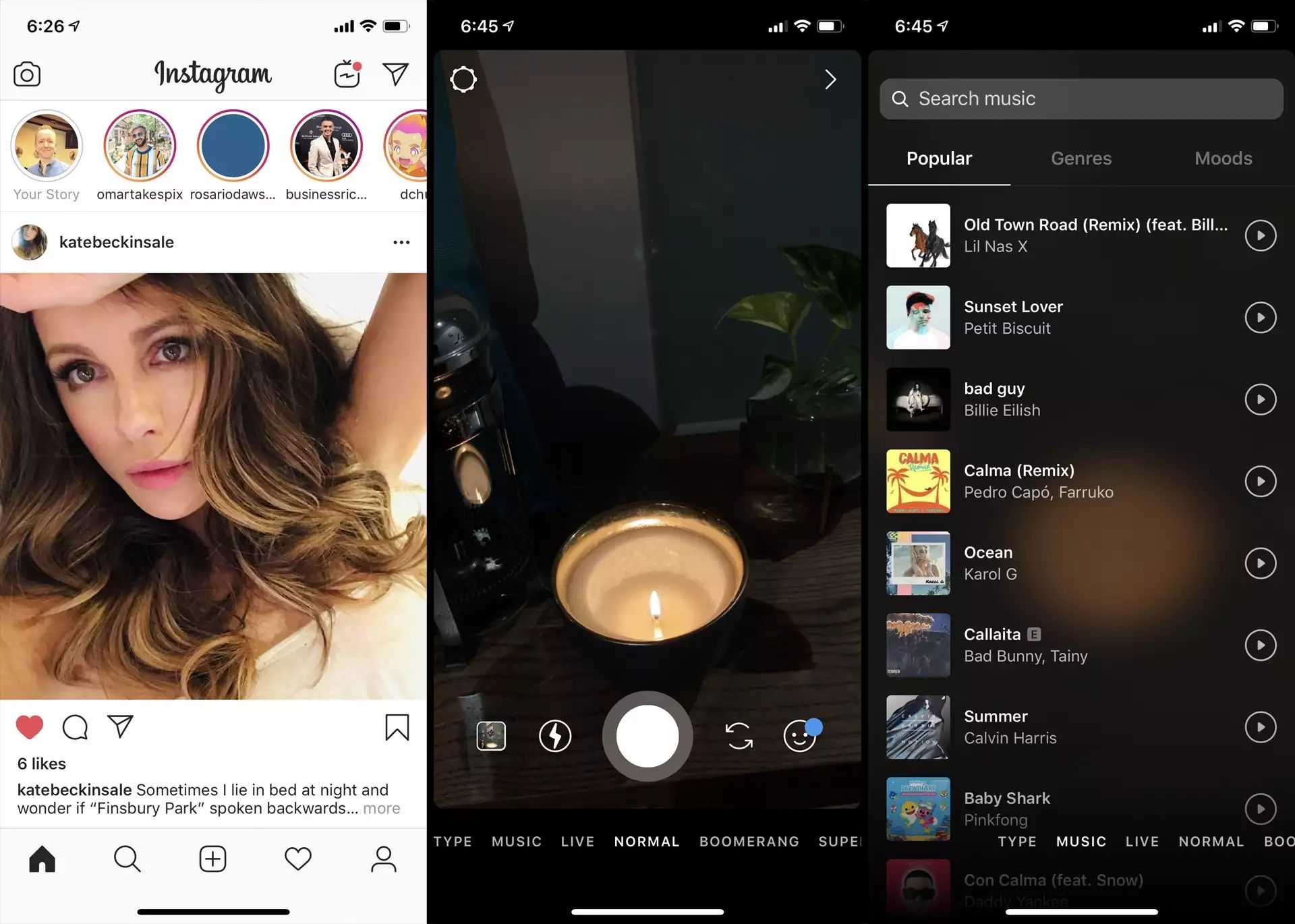This screenshot has width=1295, height=924.
Task: Toggle play preview for Old Town Road Lil Nas X
Action: point(1260,235)
